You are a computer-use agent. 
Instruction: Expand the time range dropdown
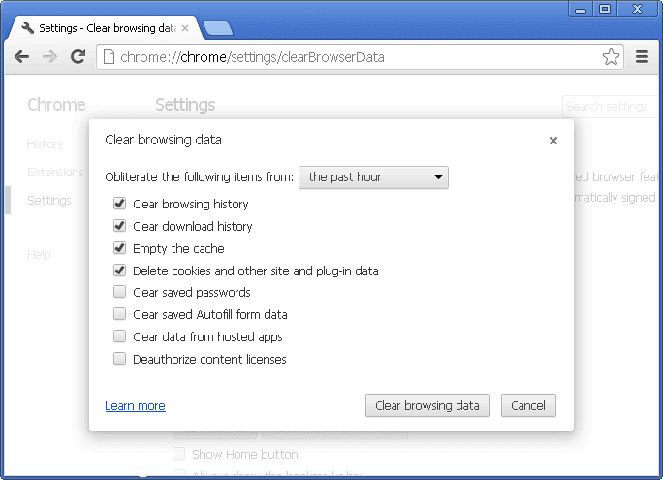374,178
